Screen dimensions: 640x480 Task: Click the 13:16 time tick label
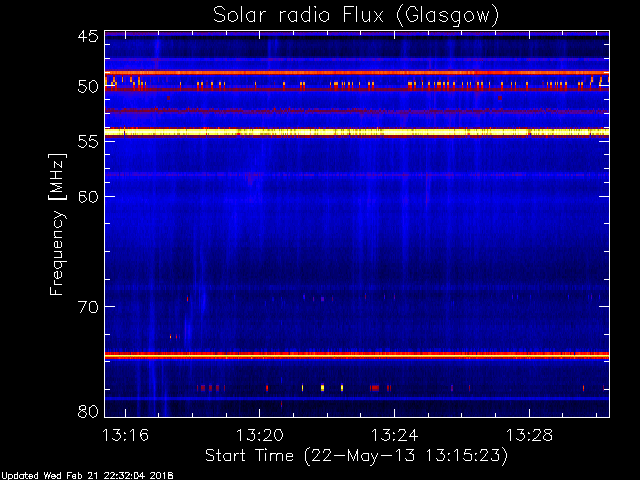point(125,435)
